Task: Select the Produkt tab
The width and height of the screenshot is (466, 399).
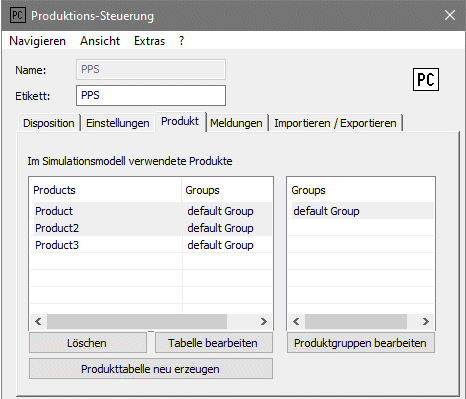Action: 180,121
